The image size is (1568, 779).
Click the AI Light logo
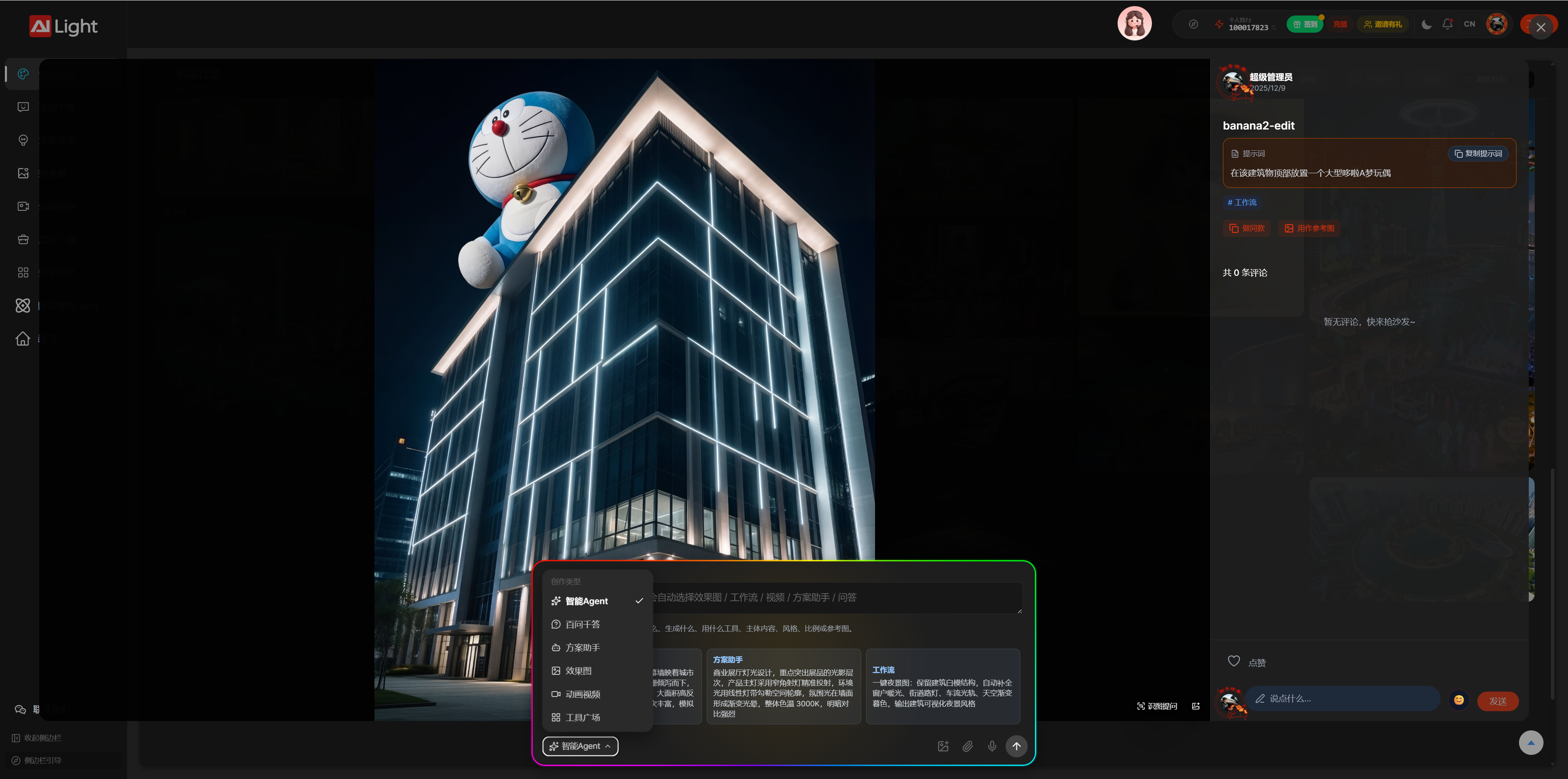click(63, 26)
